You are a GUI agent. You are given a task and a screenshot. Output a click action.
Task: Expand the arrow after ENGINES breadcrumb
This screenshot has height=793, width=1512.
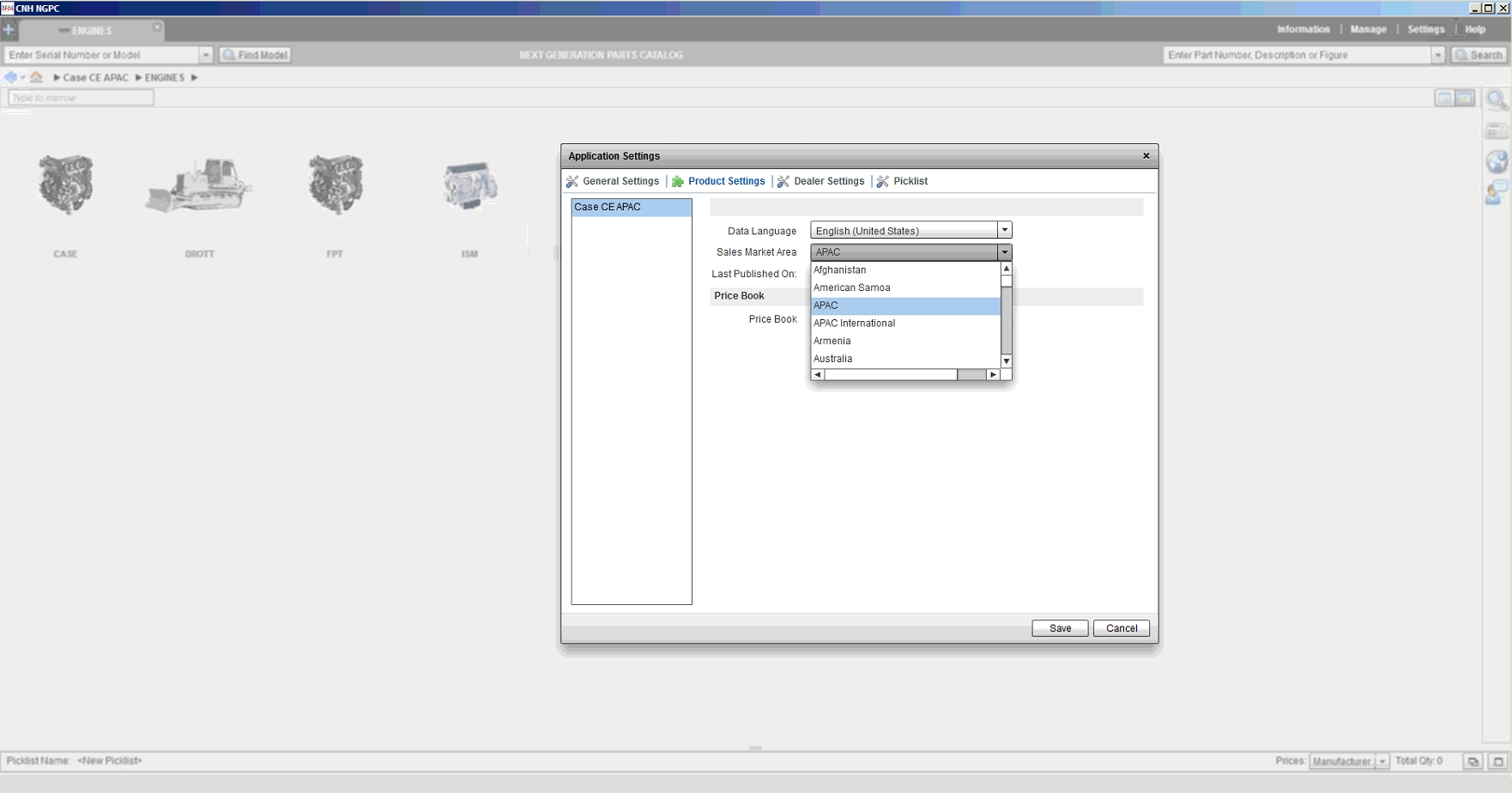pos(195,77)
